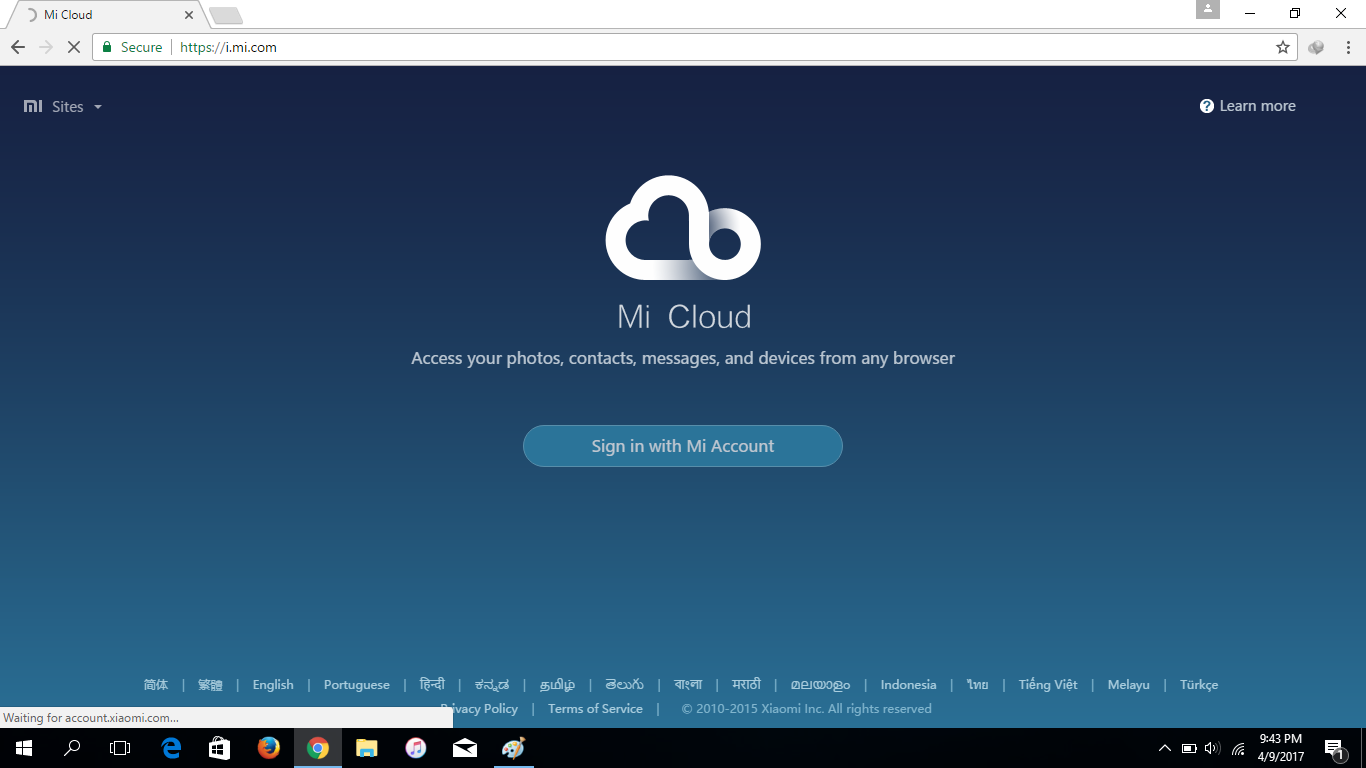Click the Mi logo icon
1366x768 pixels.
point(33,106)
